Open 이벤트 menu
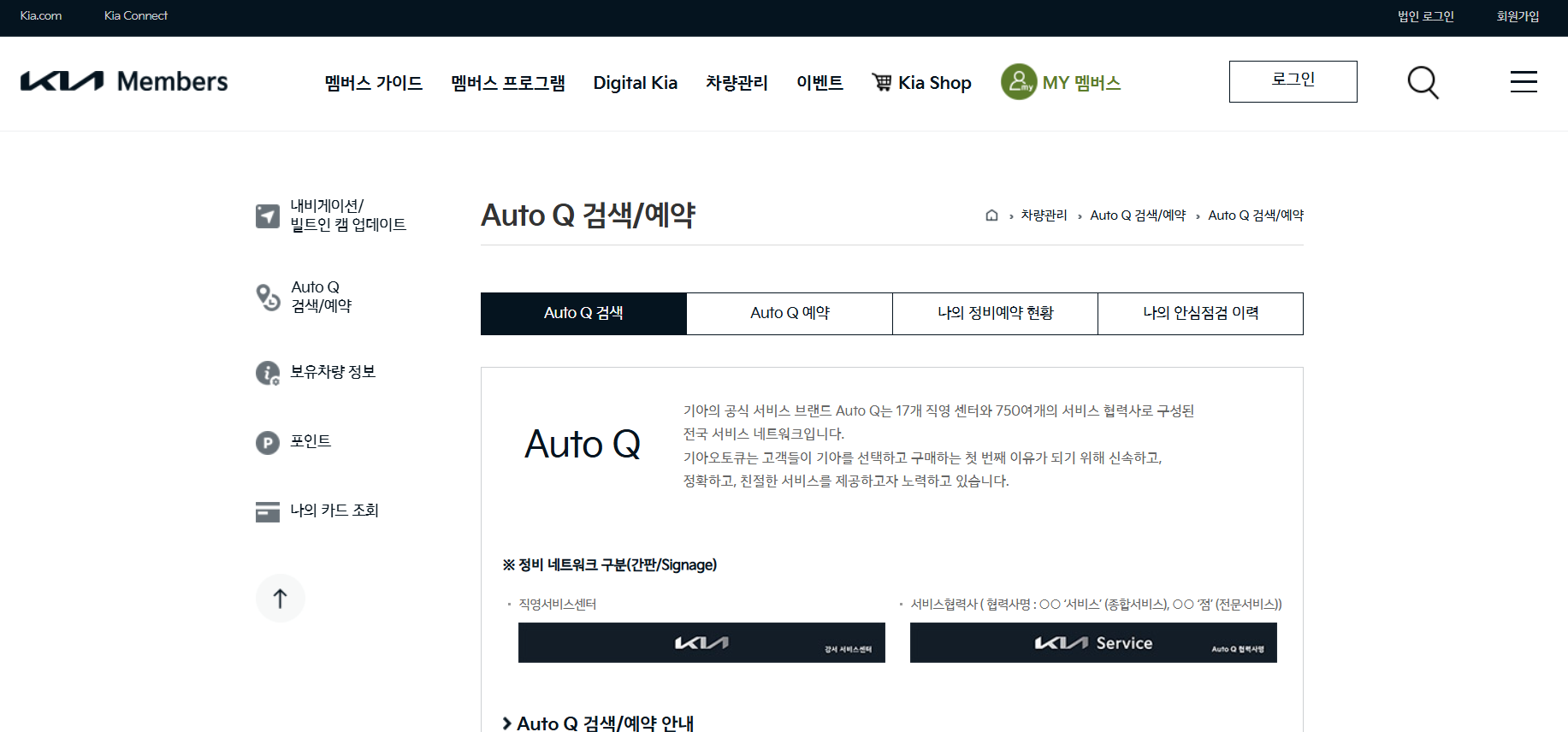 [820, 83]
